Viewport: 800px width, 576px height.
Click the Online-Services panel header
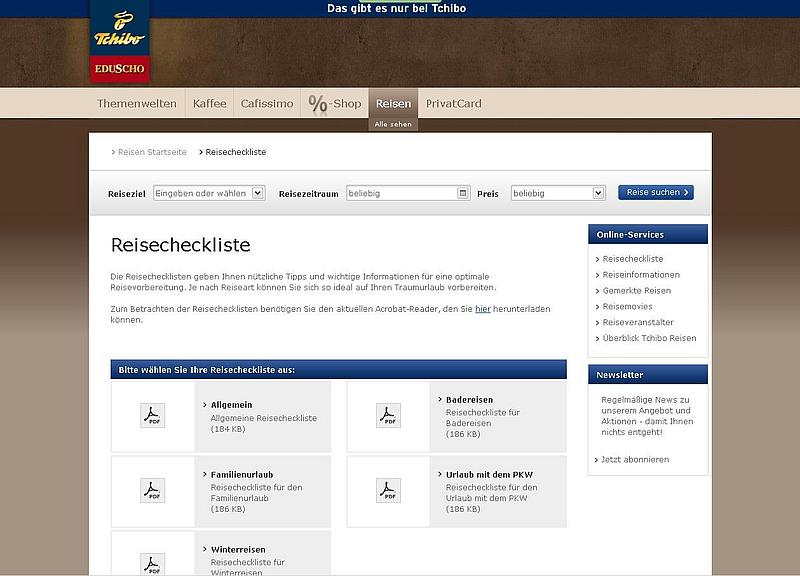(648, 234)
